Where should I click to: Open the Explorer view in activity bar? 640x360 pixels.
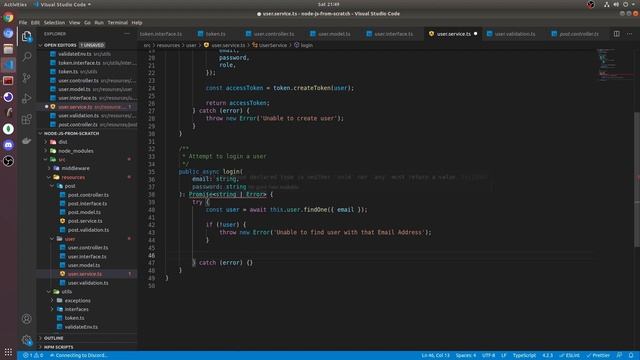27,37
